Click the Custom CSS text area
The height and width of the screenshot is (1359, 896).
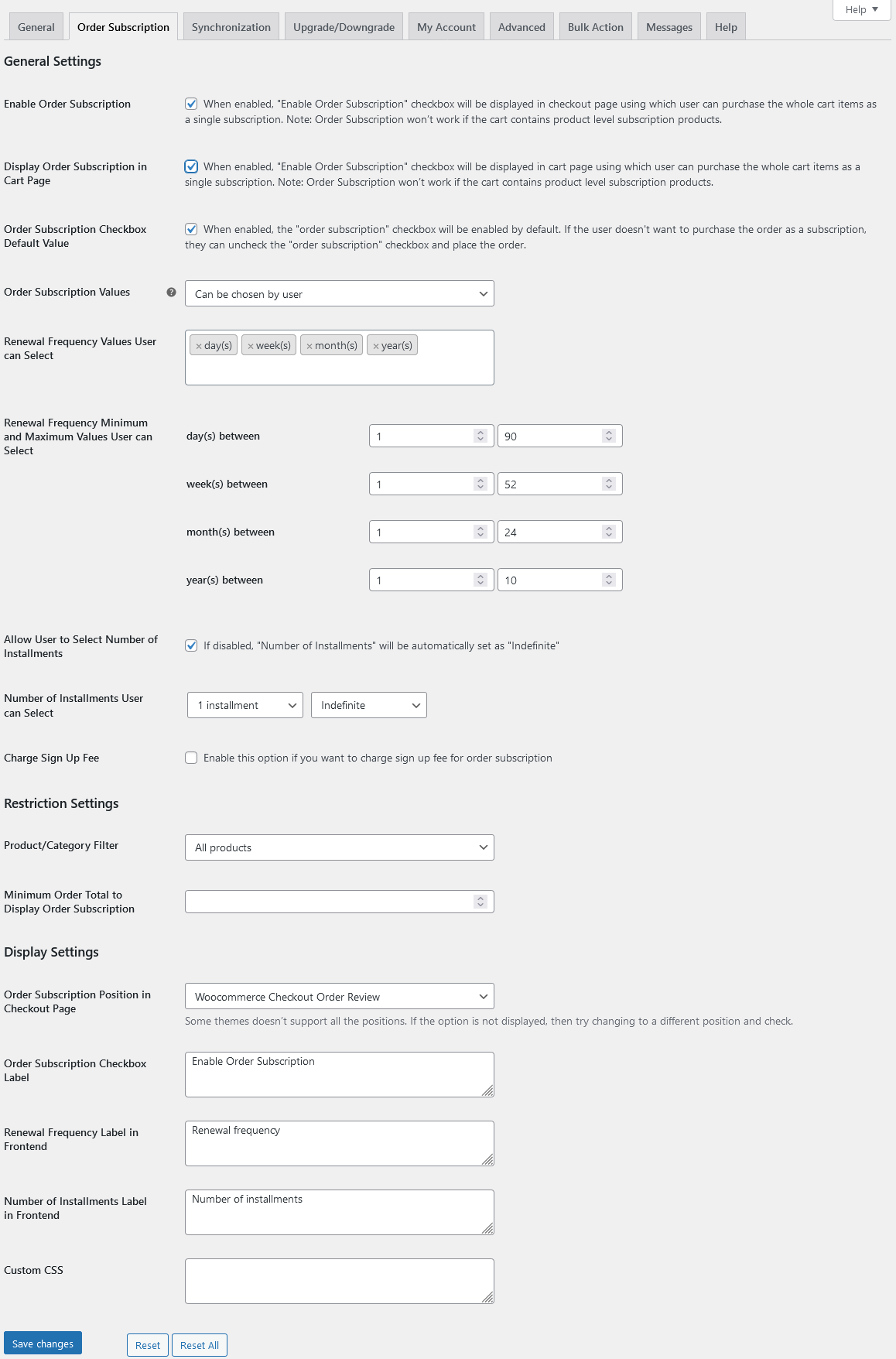(339, 1281)
